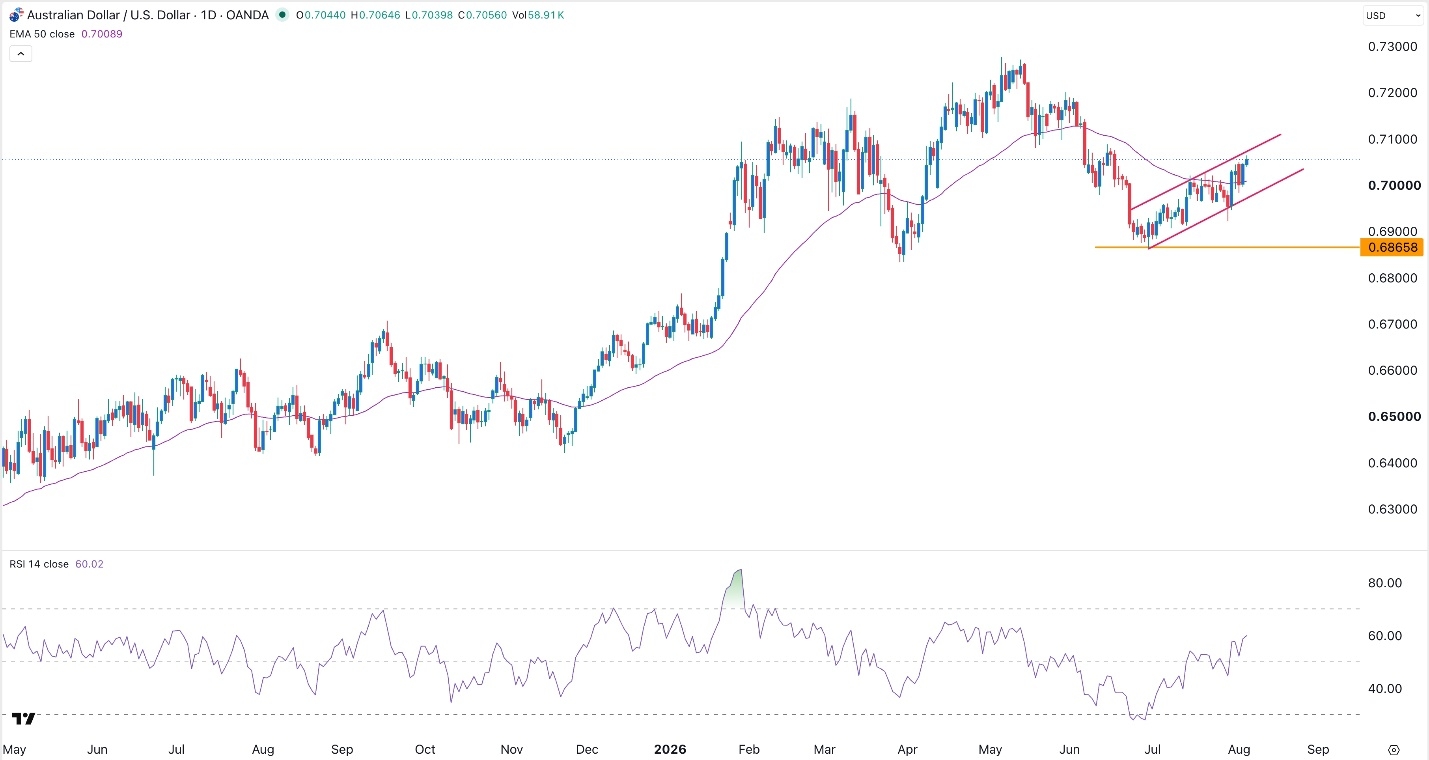Collapse the indicator legend with the chevron button
The image size is (1429, 760).
coord(22,54)
